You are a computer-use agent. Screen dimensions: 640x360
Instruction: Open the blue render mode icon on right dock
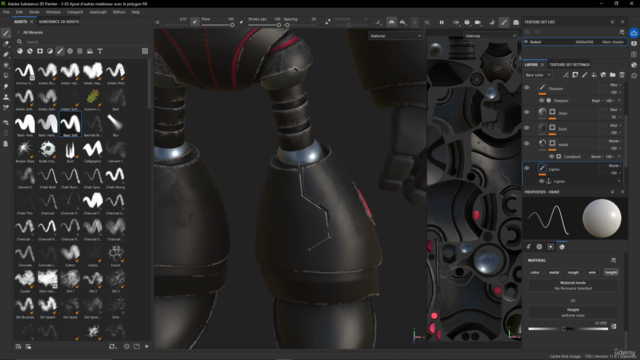click(634, 33)
